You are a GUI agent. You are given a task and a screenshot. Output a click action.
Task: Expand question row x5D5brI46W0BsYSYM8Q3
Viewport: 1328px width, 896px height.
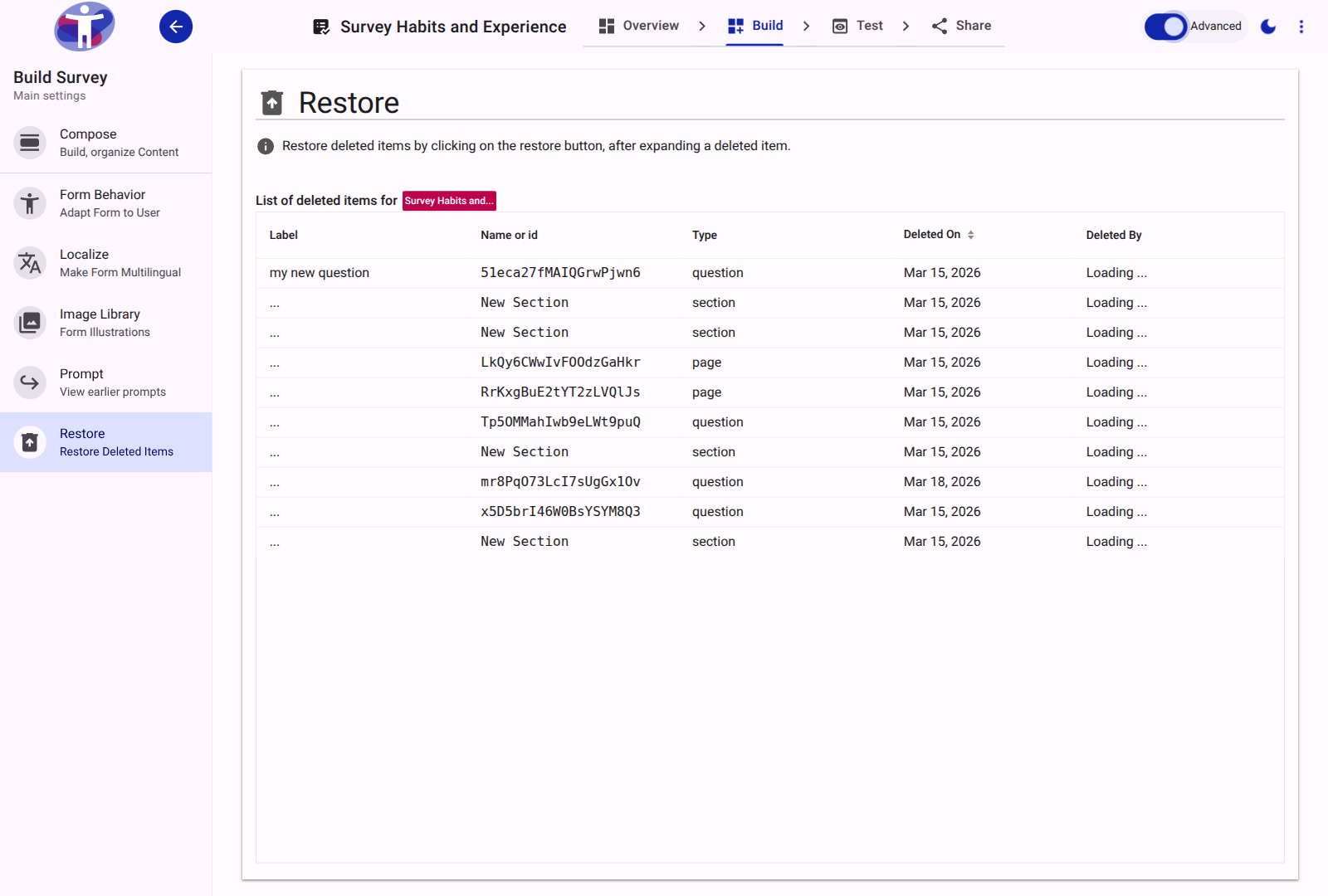[770, 512]
